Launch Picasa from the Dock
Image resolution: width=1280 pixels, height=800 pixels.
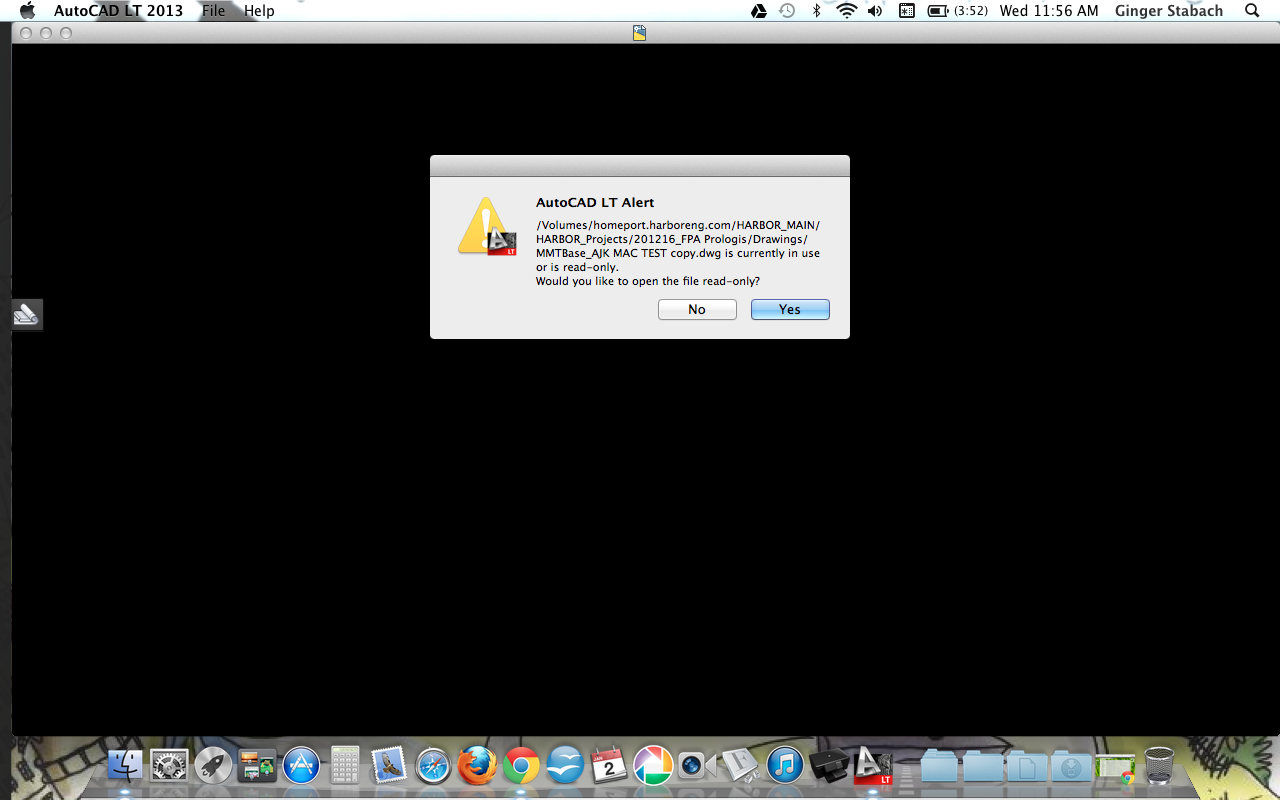(x=653, y=766)
